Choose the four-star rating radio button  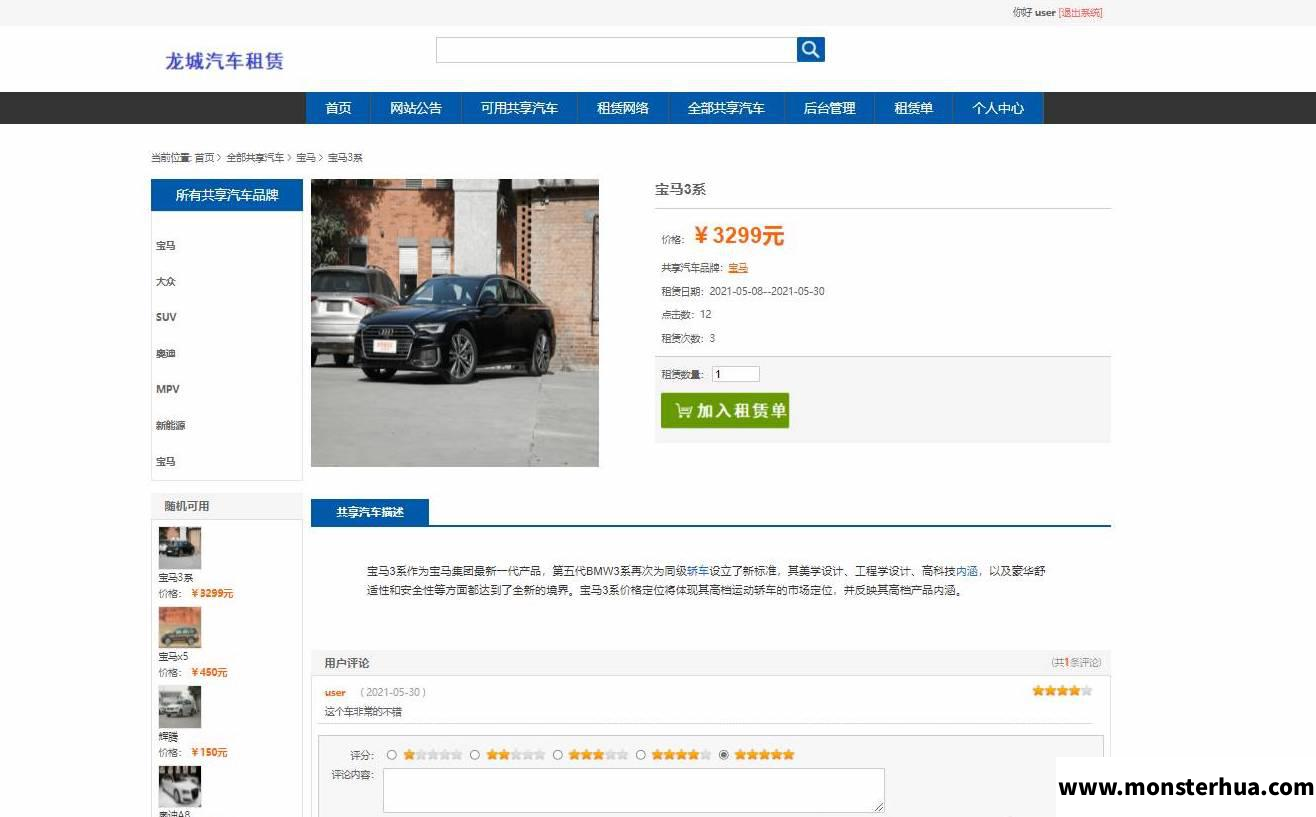tap(641, 755)
